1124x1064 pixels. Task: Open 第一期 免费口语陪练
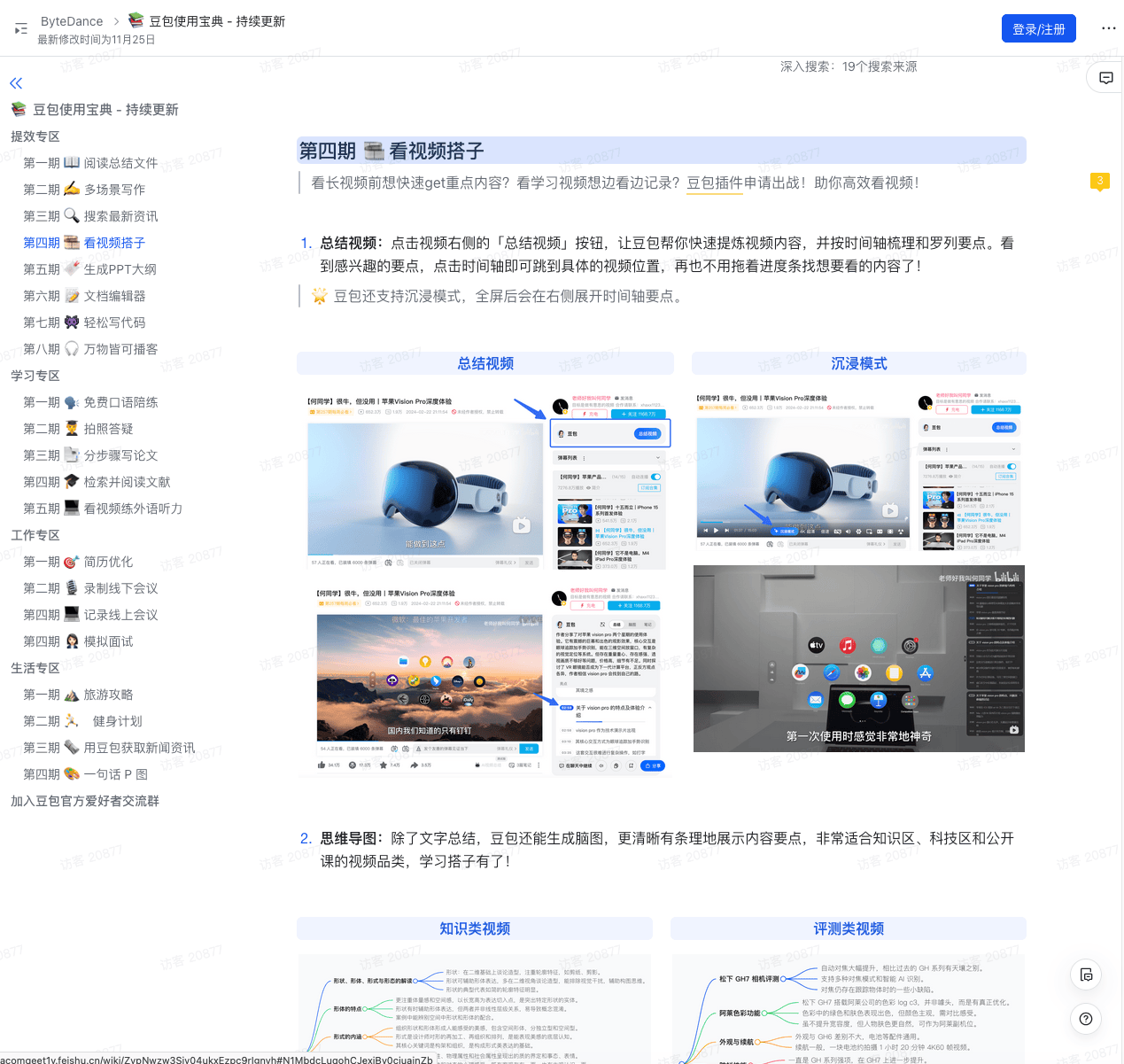tap(90, 402)
